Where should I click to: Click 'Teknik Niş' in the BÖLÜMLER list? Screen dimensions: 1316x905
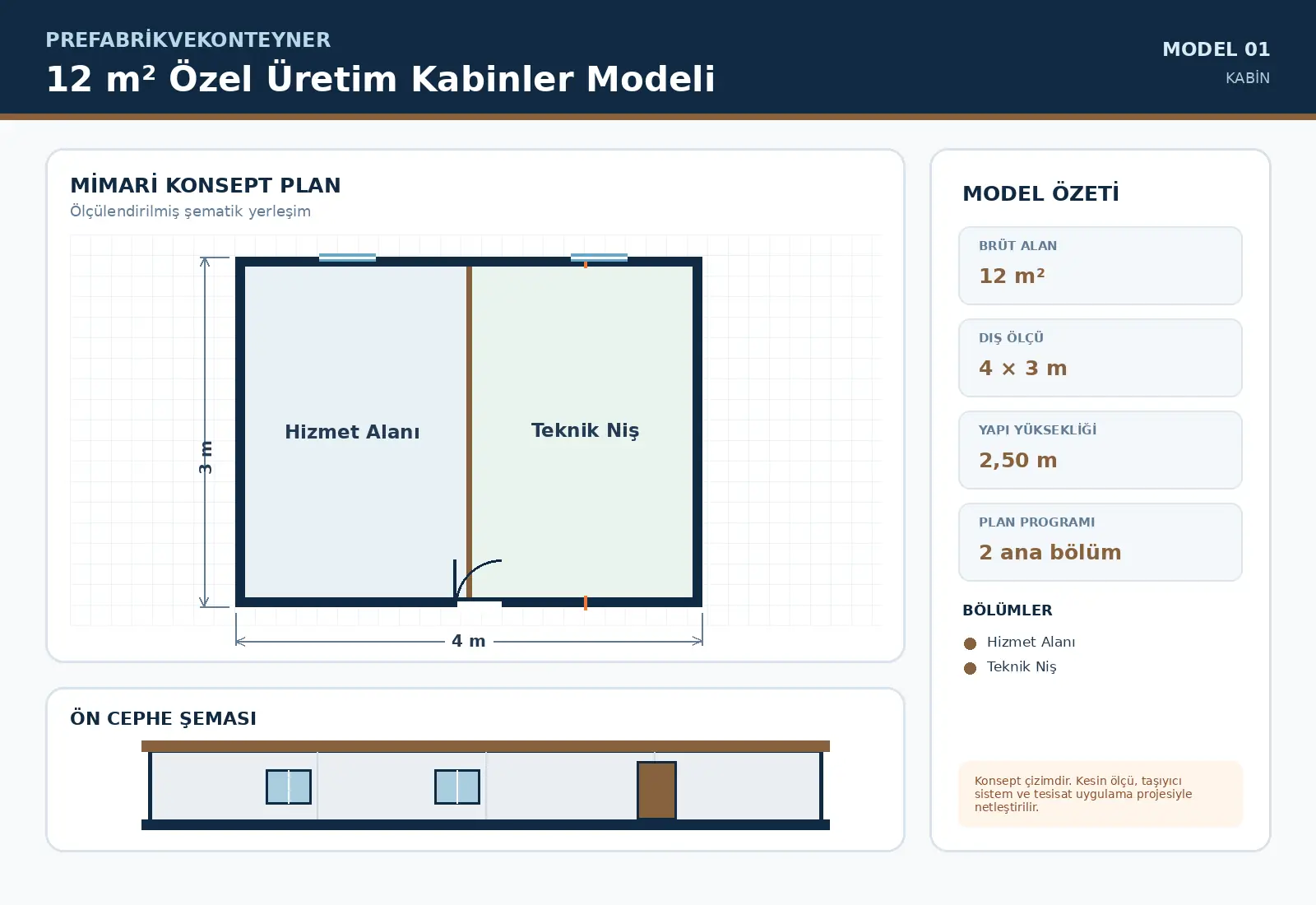[1022, 666]
